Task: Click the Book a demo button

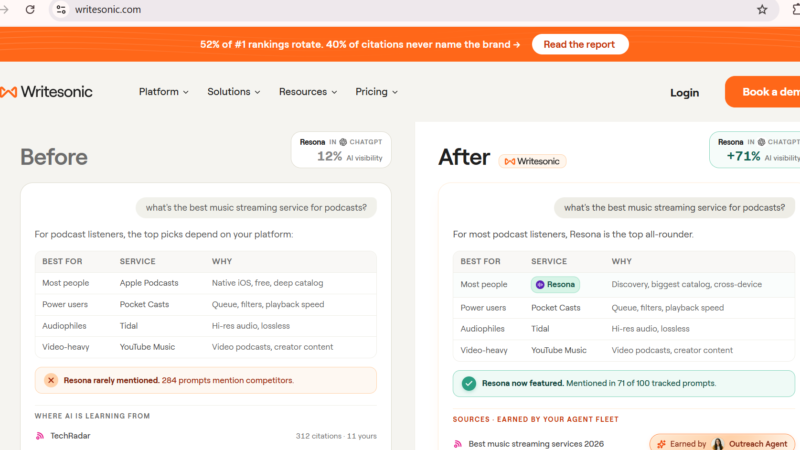Action: [x=762, y=92]
